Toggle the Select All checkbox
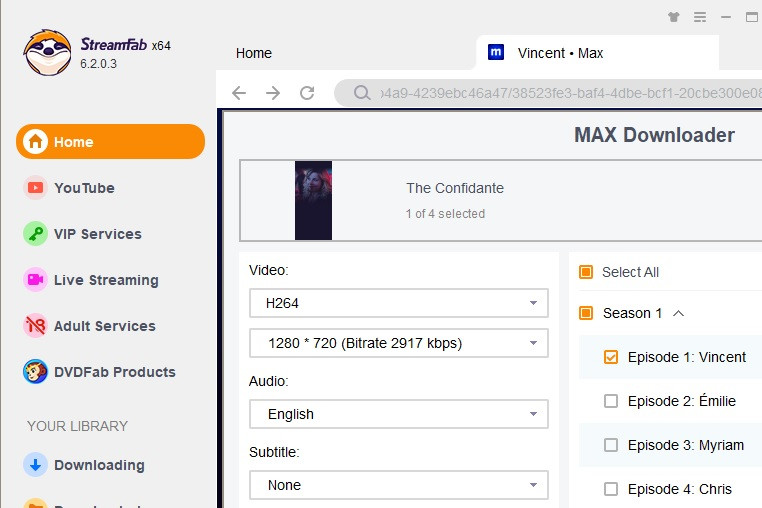 (x=586, y=272)
